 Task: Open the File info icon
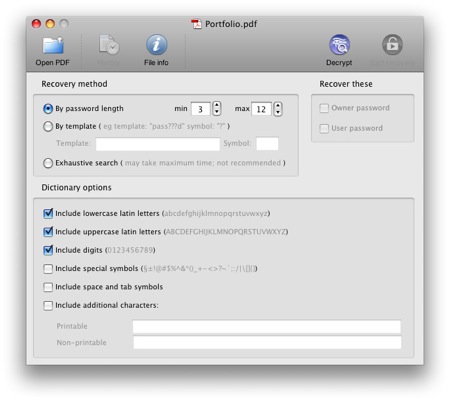(156, 45)
